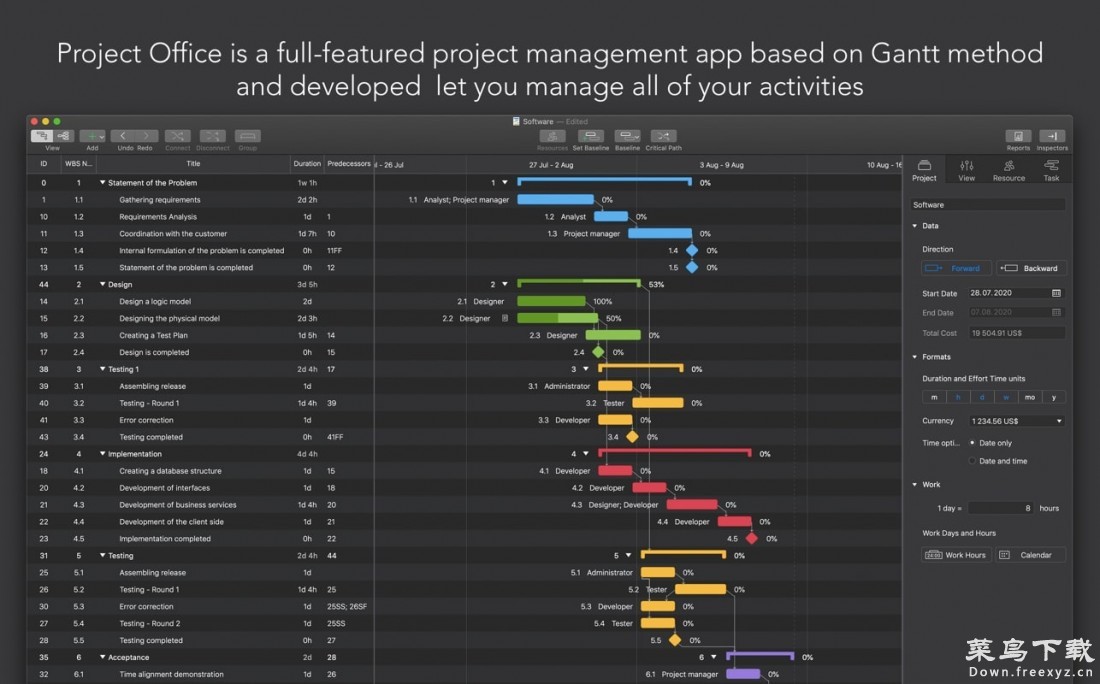Toggle the 'h' hours time unit

(x=958, y=397)
